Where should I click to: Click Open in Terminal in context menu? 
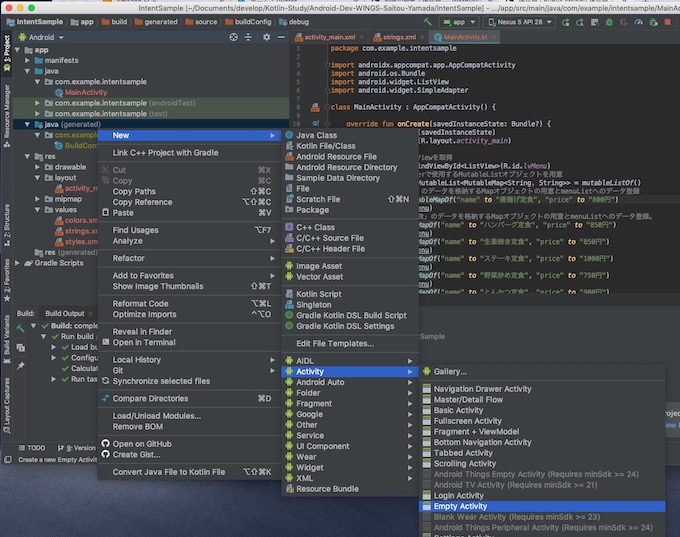click(x=190, y=343)
